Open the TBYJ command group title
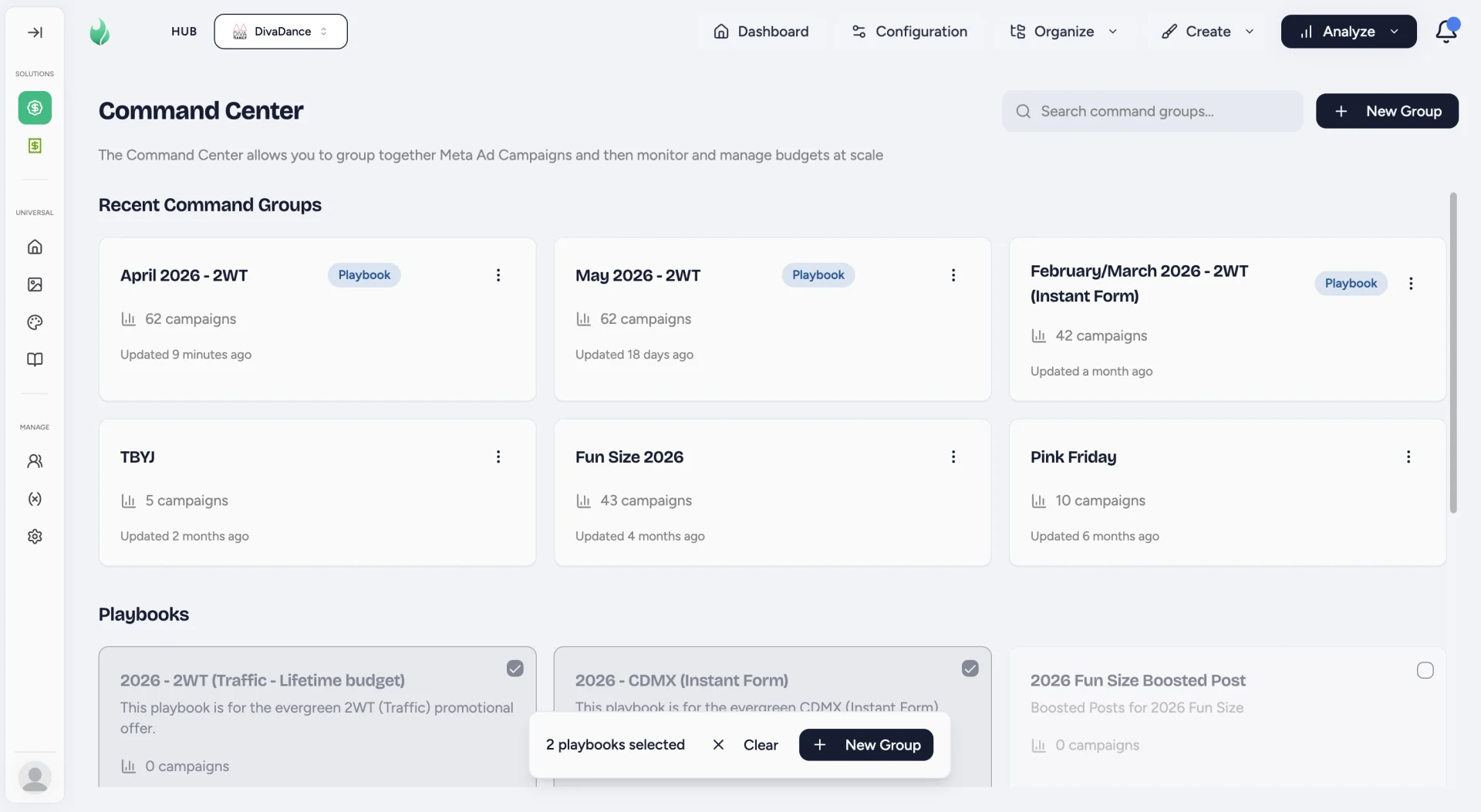Screen dimensions: 1481x812 (x=137, y=457)
